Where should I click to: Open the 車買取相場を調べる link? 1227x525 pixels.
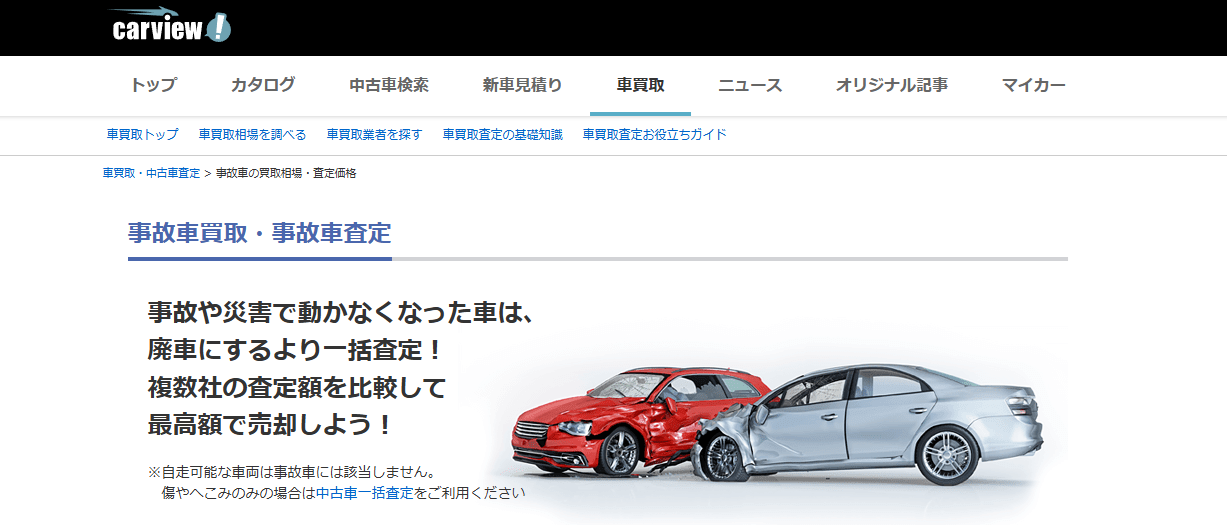click(x=252, y=134)
